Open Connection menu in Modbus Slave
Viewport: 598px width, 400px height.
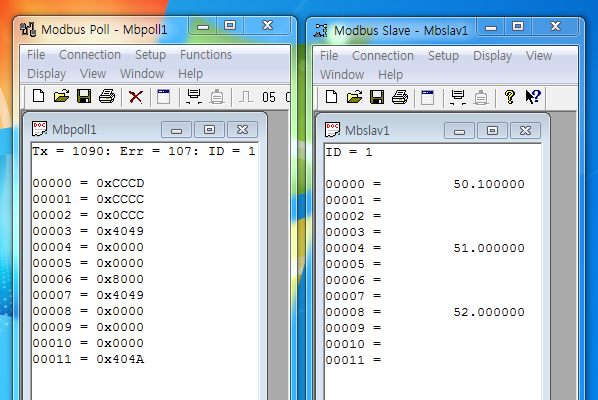[383, 56]
